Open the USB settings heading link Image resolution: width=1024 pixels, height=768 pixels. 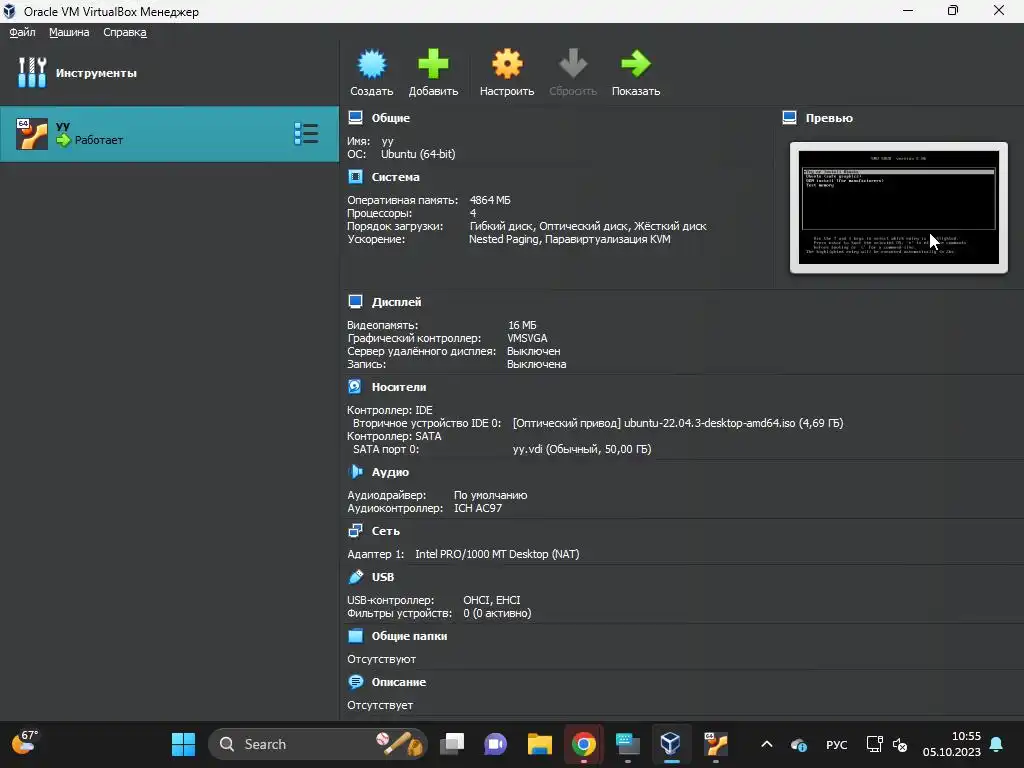click(x=383, y=577)
